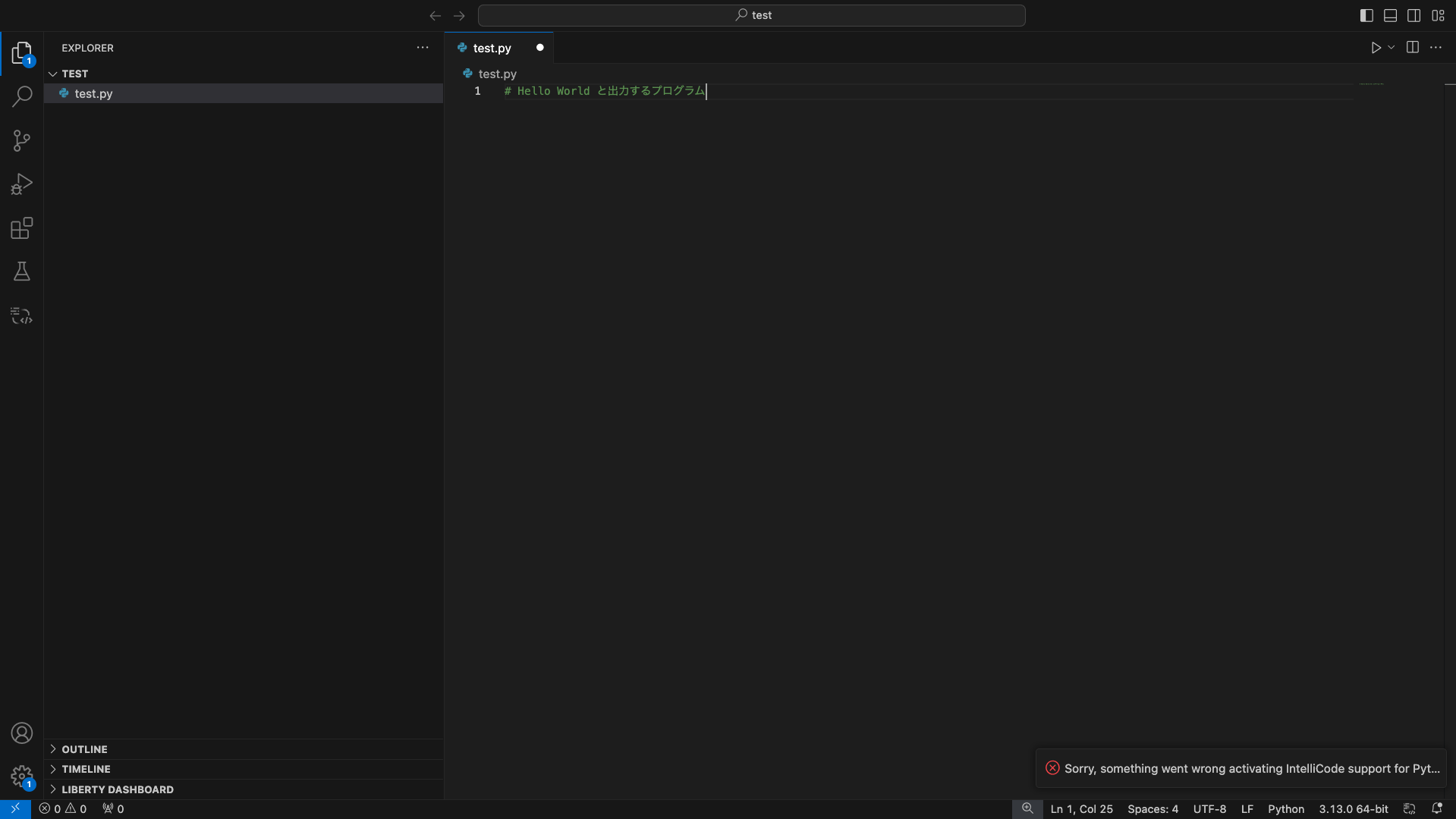Open the Explorer view icon

(x=22, y=53)
